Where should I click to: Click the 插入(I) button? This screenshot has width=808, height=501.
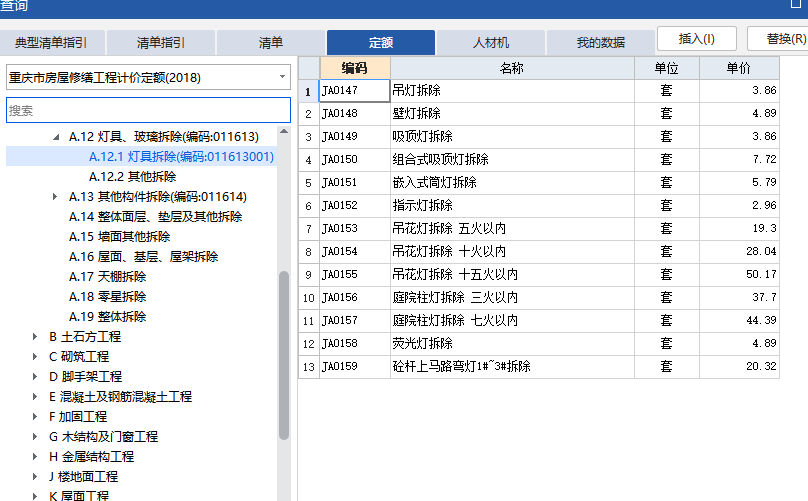pos(697,39)
